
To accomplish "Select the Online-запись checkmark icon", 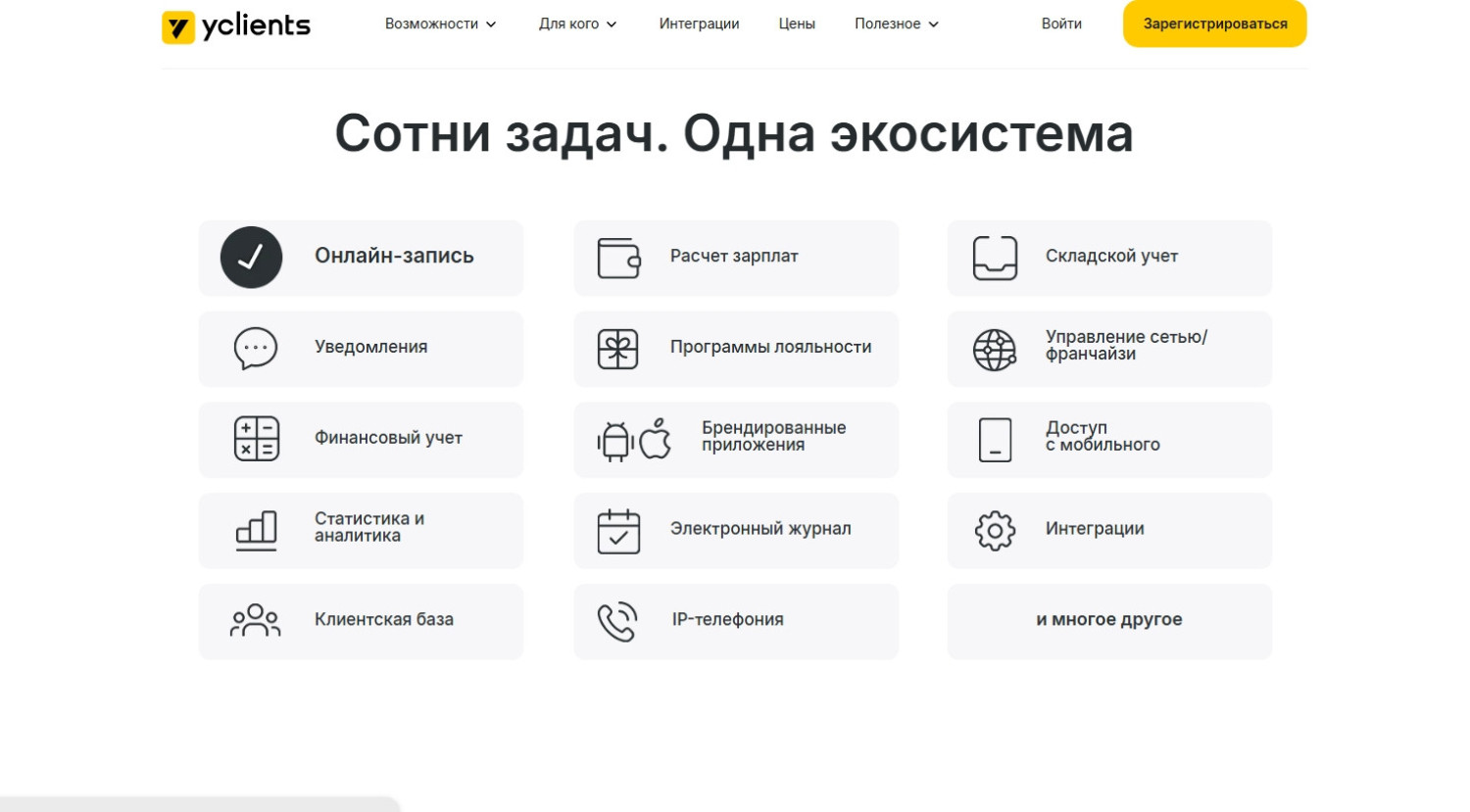I will point(251,258).
